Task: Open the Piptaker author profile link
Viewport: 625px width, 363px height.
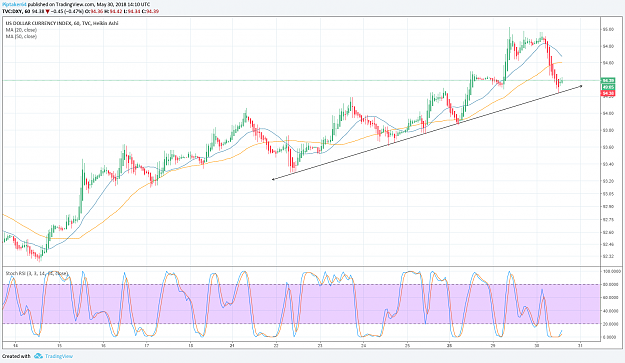Action: (14, 4)
